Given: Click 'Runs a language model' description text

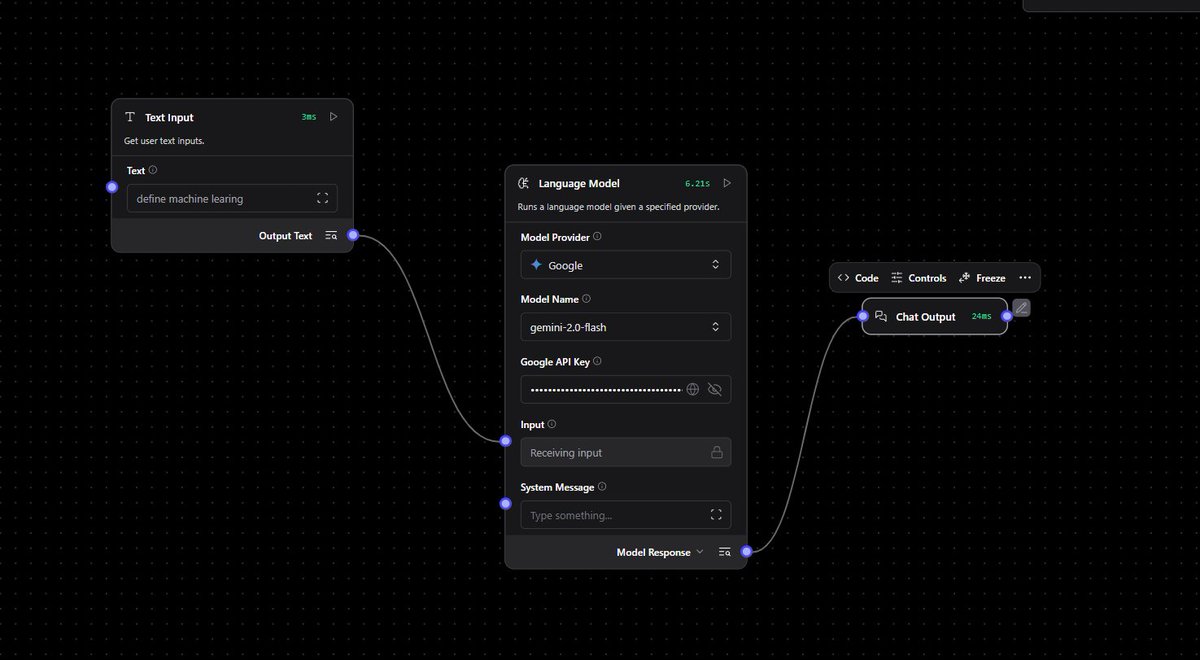Looking at the screenshot, I should point(620,207).
